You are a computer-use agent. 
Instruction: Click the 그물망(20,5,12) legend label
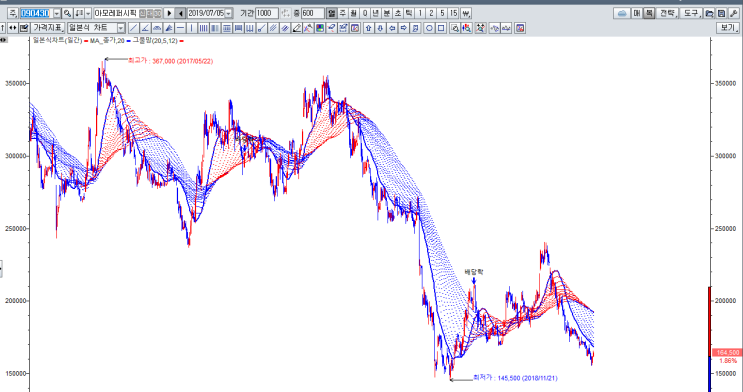155,41
